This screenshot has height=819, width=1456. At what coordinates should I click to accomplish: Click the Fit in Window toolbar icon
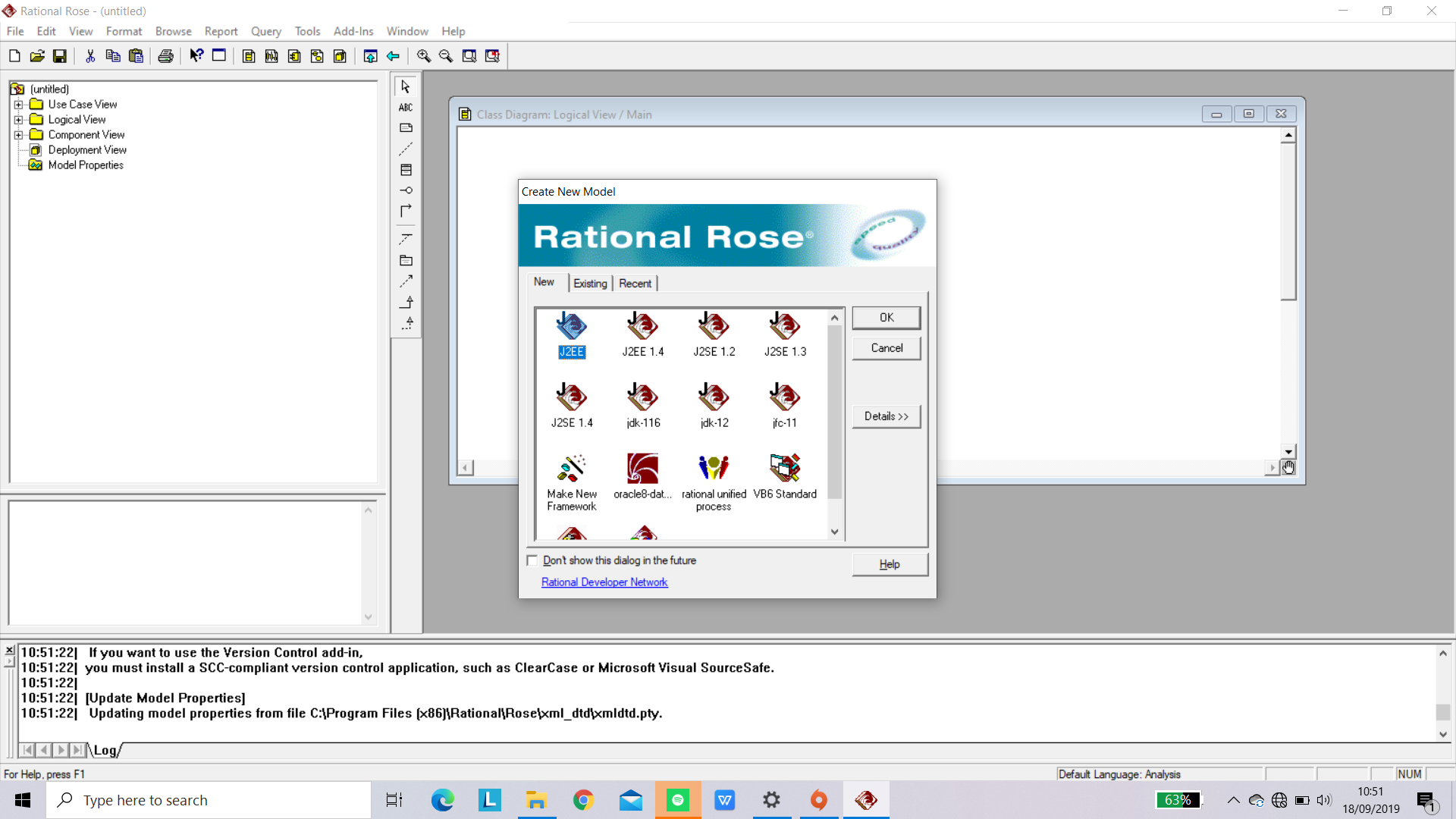coord(469,55)
